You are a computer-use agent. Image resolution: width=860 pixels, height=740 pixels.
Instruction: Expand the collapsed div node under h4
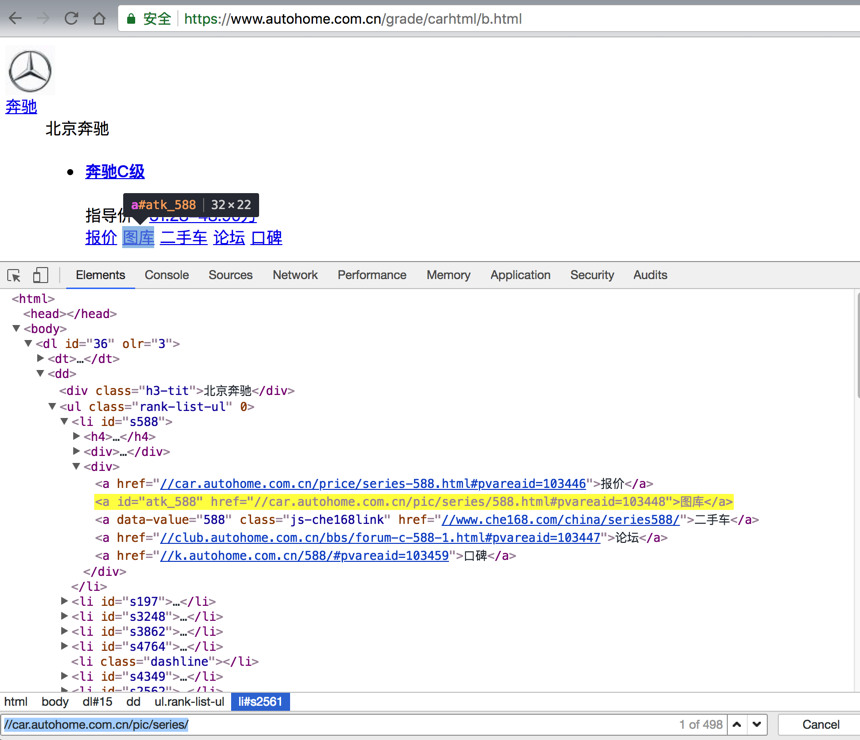click(76, 451)
